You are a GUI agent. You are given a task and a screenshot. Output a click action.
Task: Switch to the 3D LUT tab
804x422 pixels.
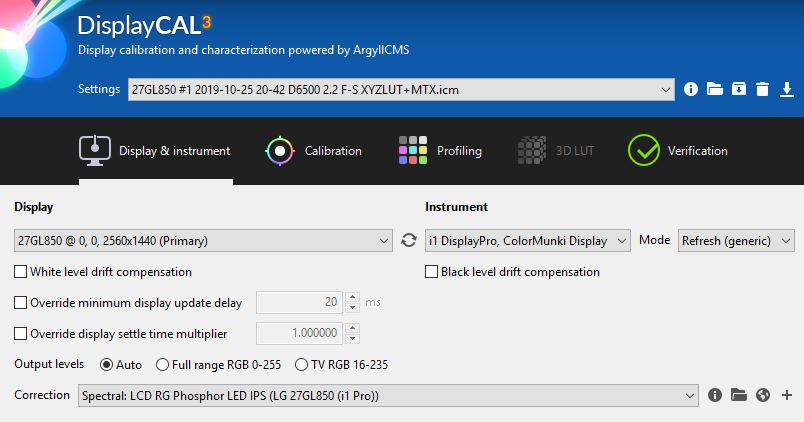coord(556,151)
